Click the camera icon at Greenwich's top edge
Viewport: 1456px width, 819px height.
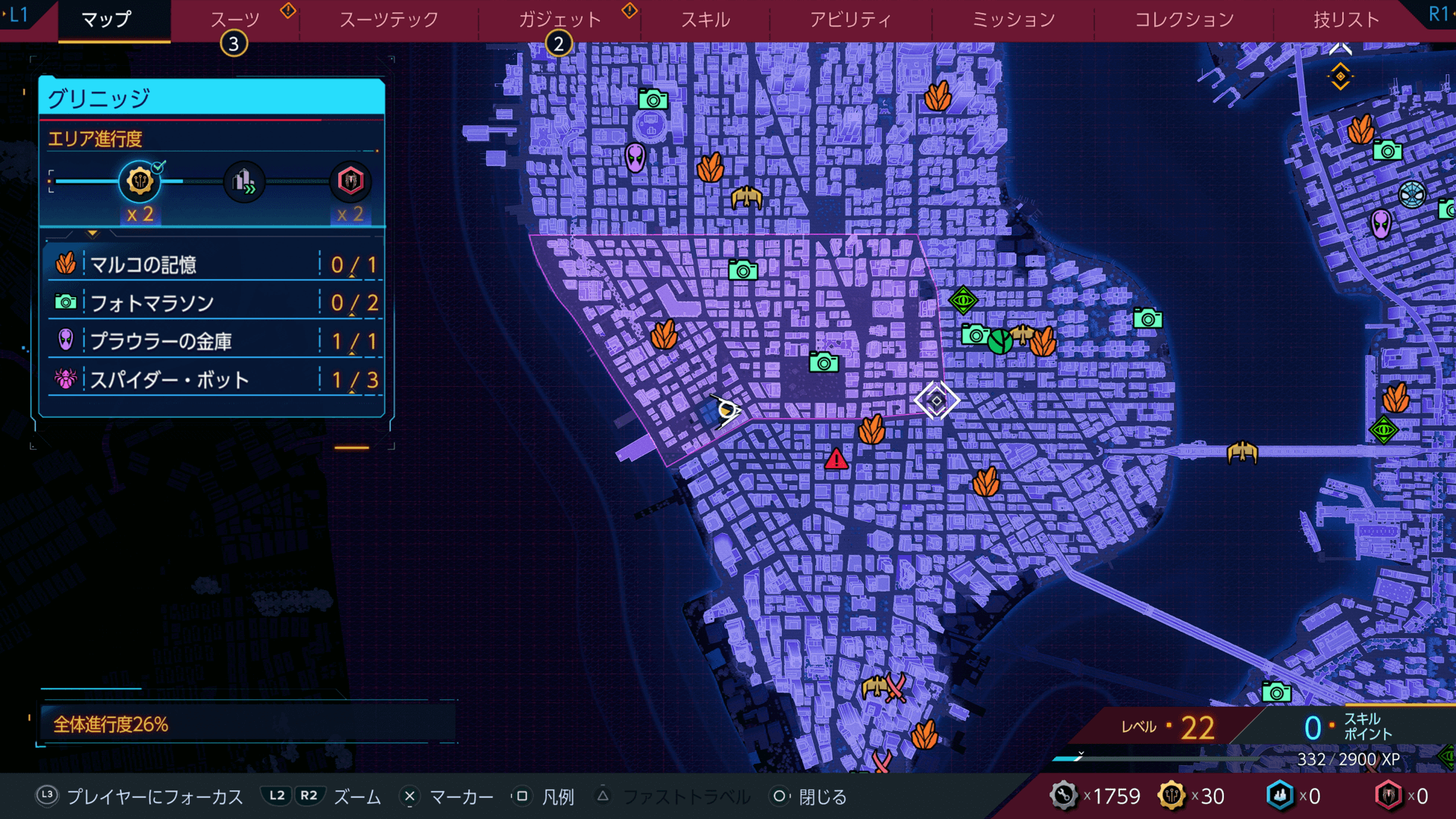click(742, 270)
